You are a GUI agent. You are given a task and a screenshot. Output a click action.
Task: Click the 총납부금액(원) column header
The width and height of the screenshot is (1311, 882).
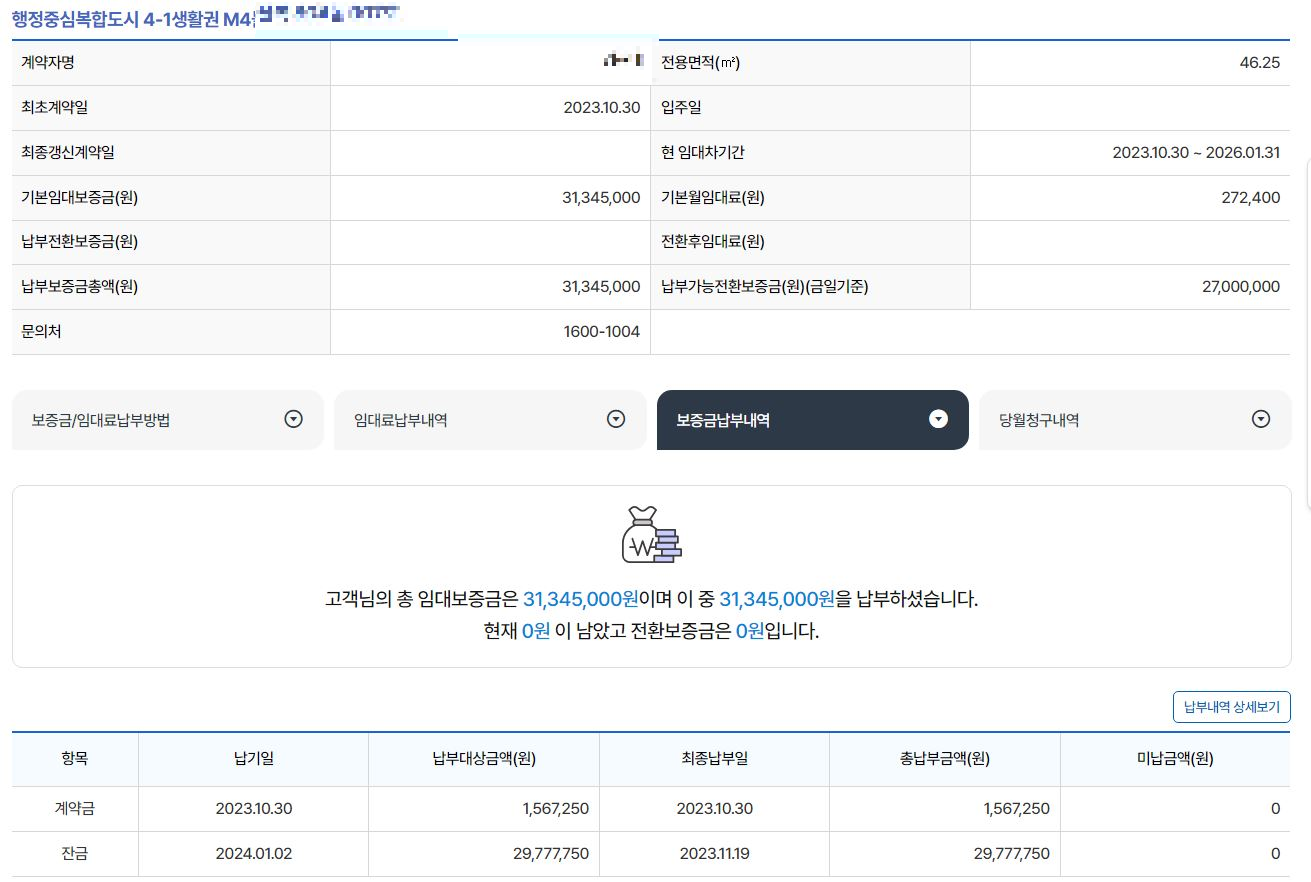[x=945, y=759]
